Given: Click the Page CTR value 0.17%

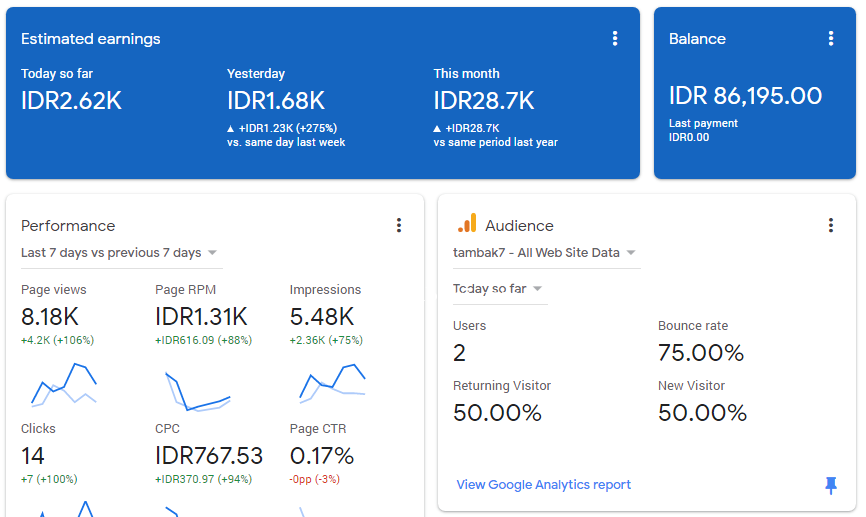Looking at the screenshot, I should coord(322,456).
